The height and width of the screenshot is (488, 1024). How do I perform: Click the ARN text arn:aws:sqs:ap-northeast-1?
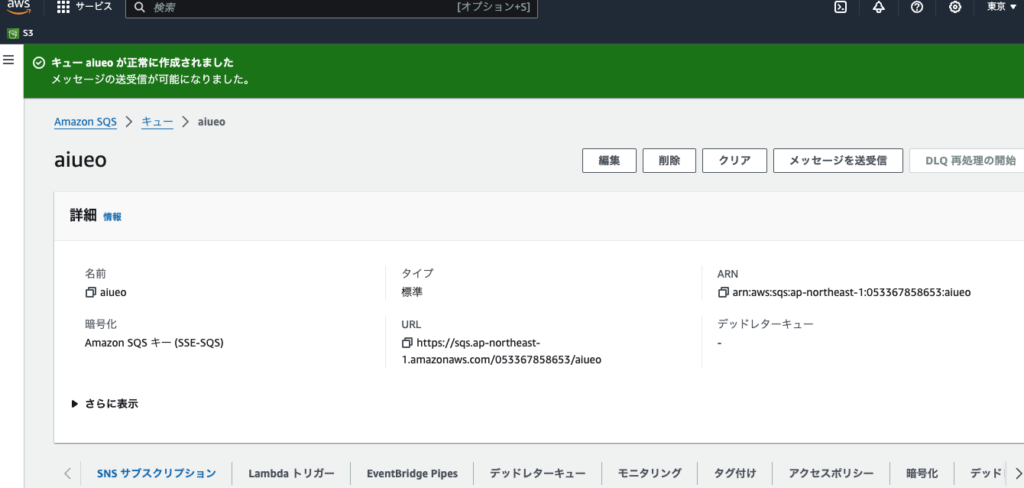tap(852, 293)
